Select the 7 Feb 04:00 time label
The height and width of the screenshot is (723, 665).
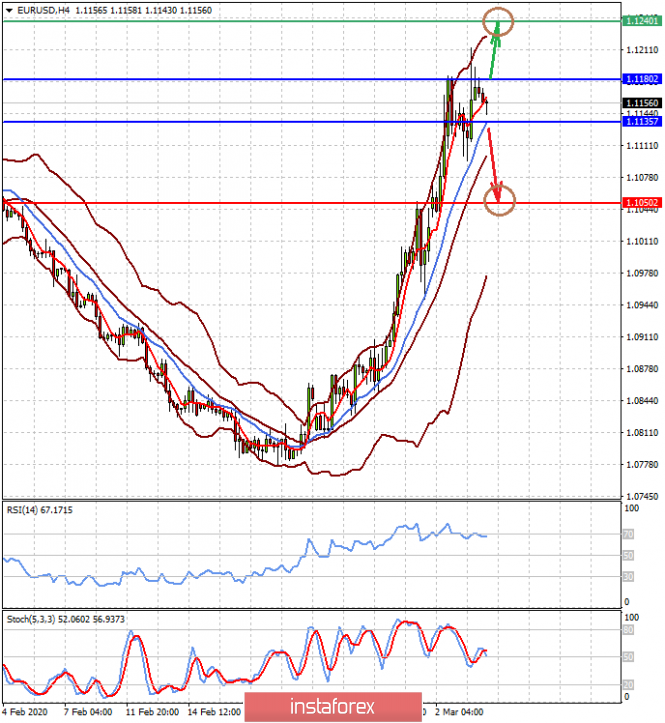point(88,712)
